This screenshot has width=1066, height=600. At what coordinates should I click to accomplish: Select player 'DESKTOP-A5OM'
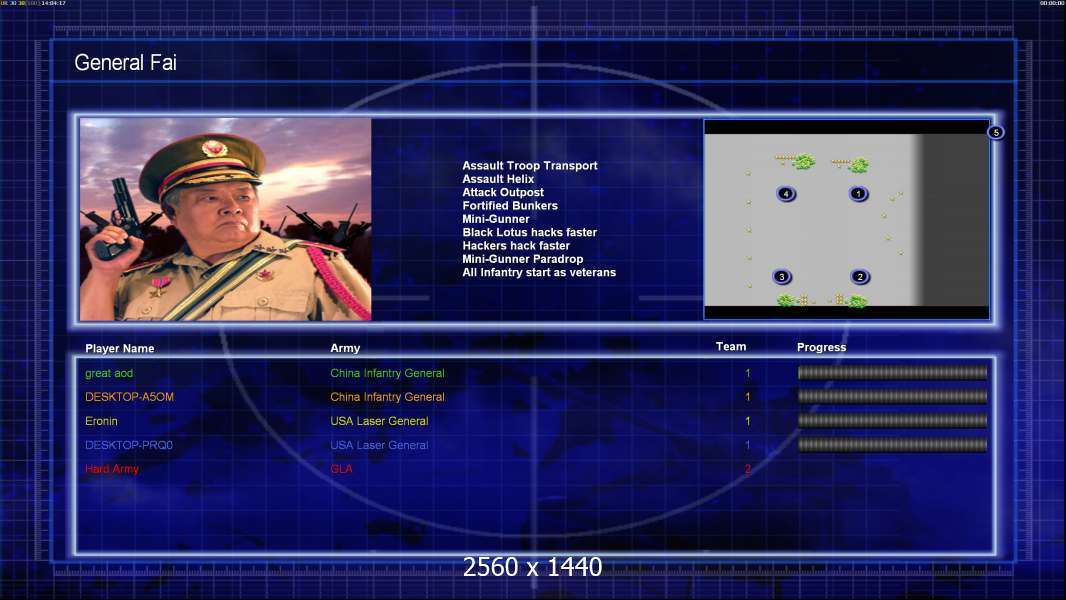(129, 397)
